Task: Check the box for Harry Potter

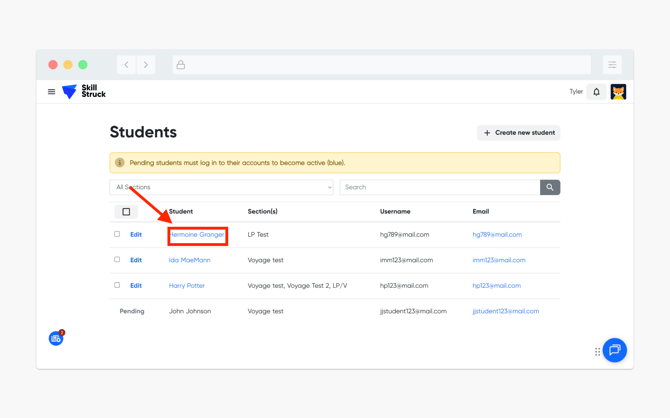Action: (x=117, y=285)
